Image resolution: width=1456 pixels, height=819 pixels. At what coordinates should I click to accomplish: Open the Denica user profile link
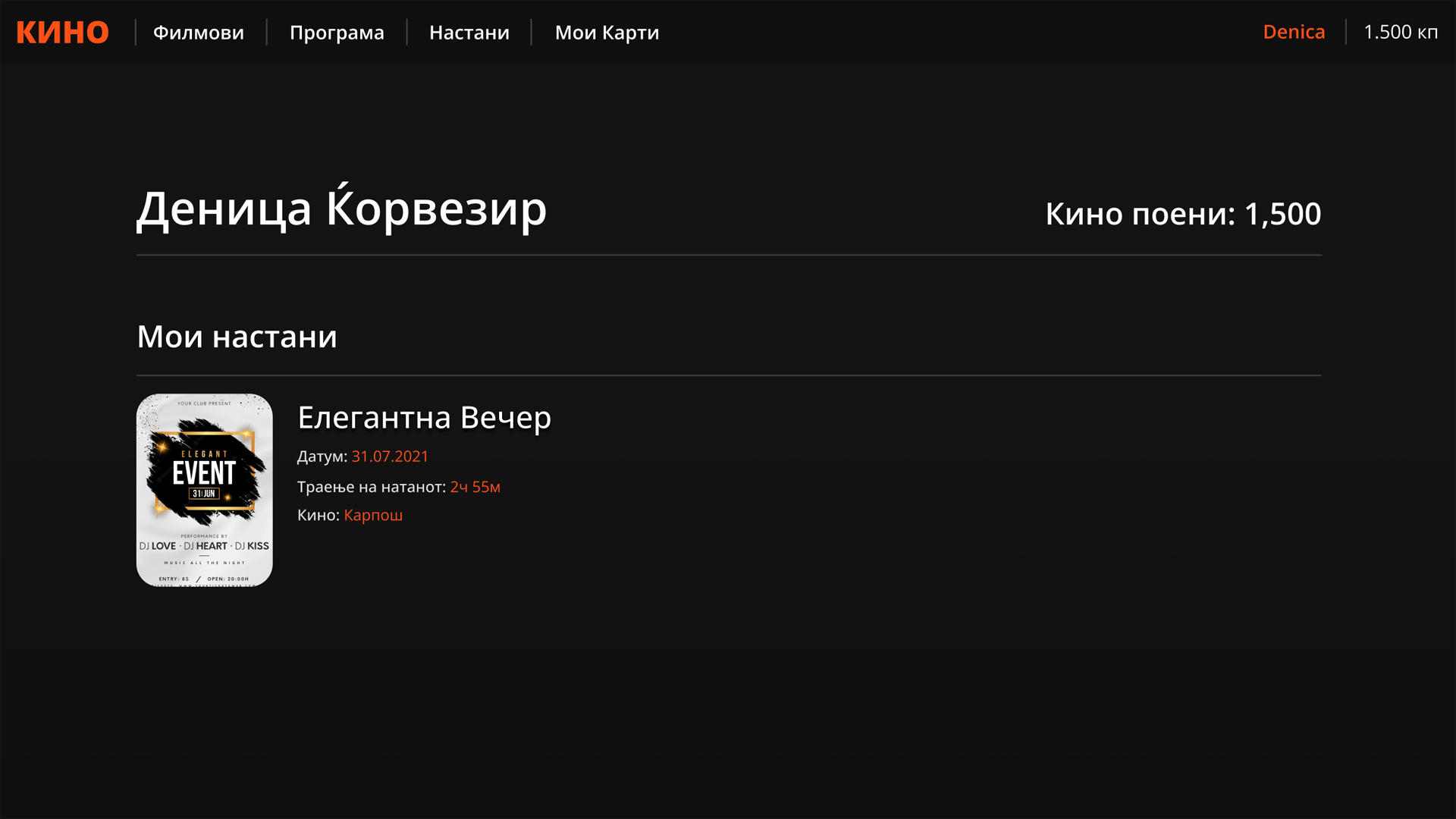(x=1294, y=32)
